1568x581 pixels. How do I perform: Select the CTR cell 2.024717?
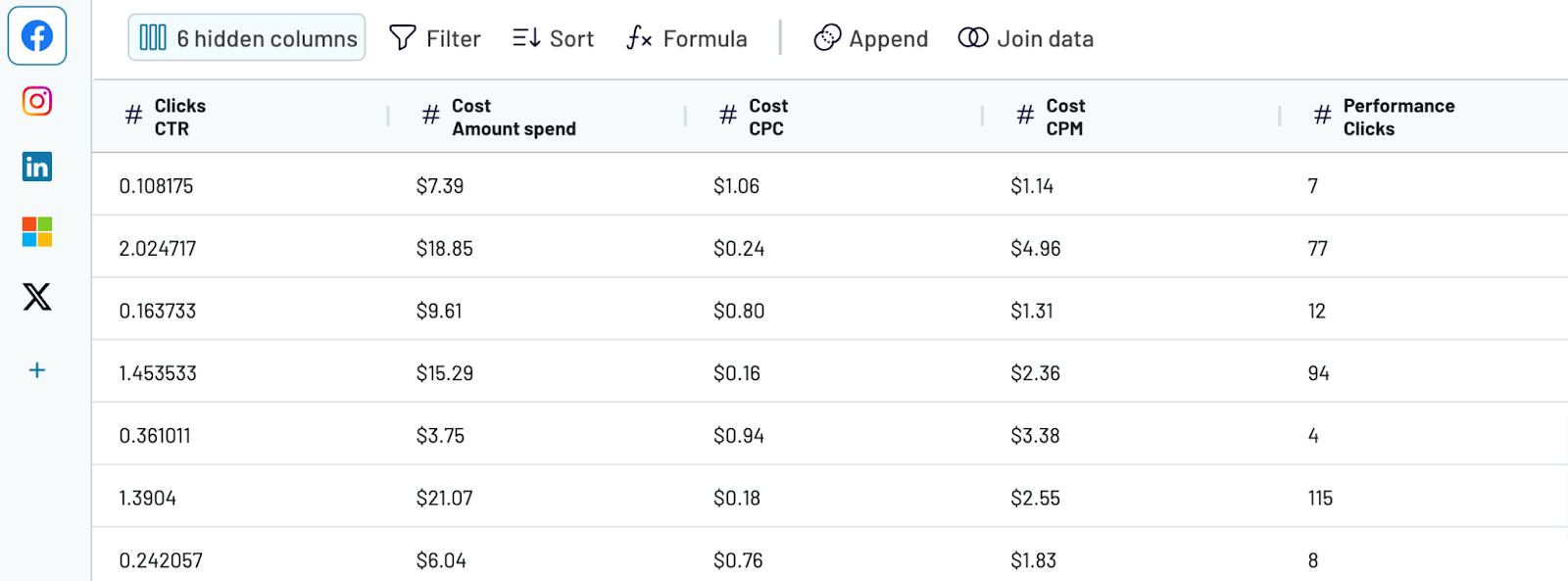(x=158, y=249)
